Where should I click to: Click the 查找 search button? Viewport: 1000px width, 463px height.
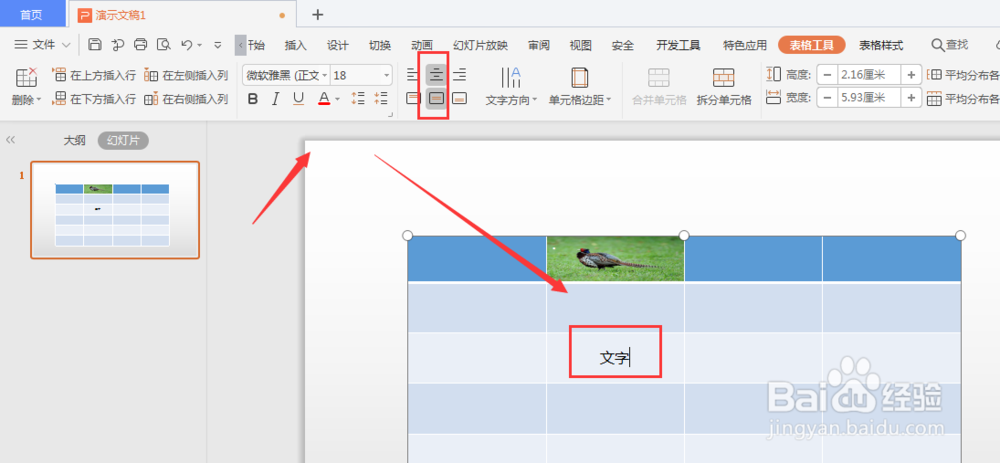950,45
